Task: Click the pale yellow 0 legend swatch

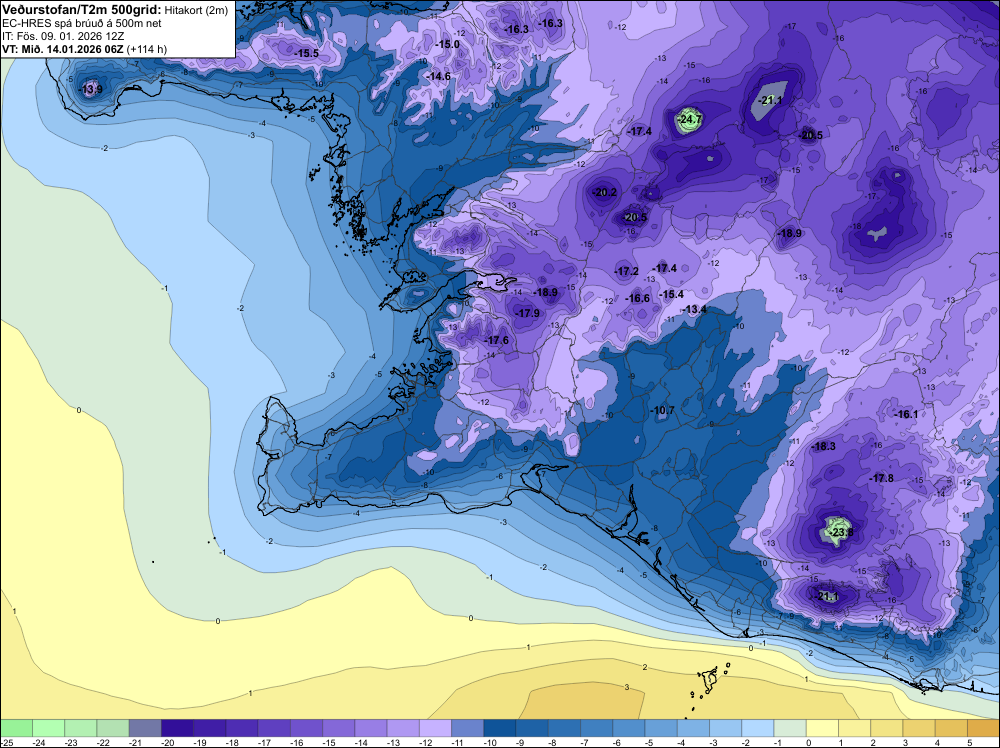Action: [822, 728]
